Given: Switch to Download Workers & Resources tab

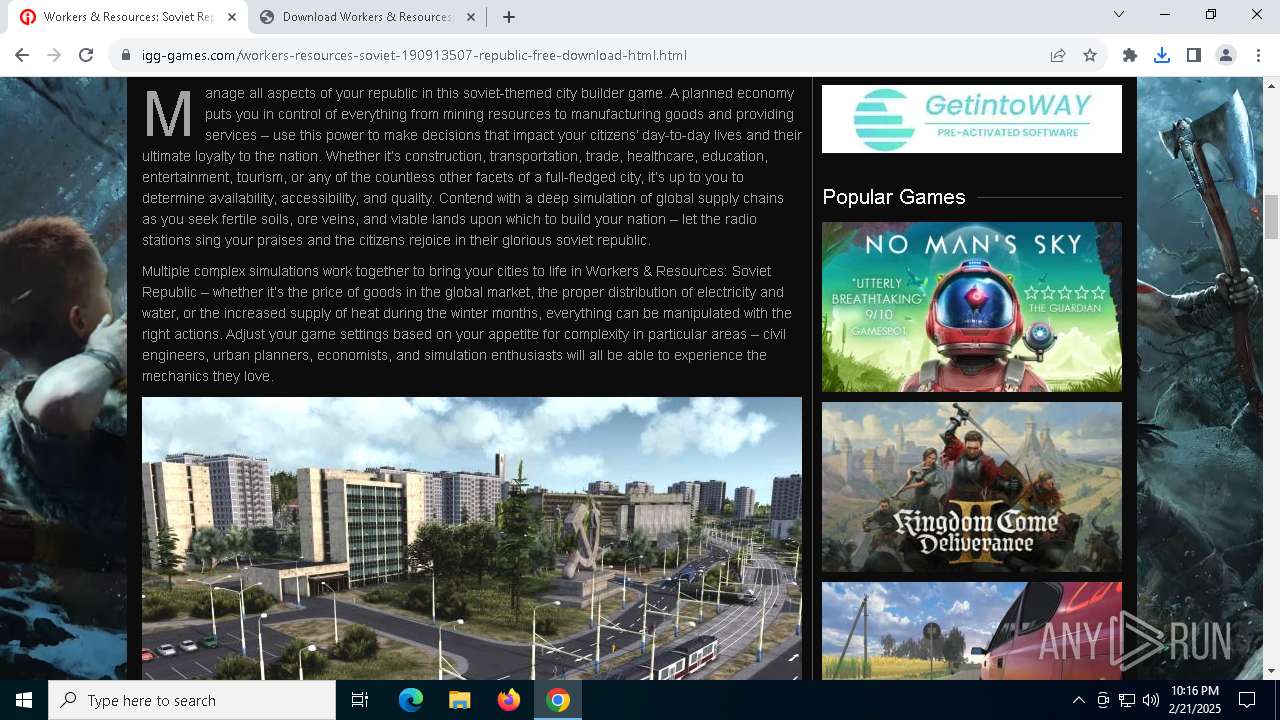Looking at the screenshot, I should click(x=367, y=17).
